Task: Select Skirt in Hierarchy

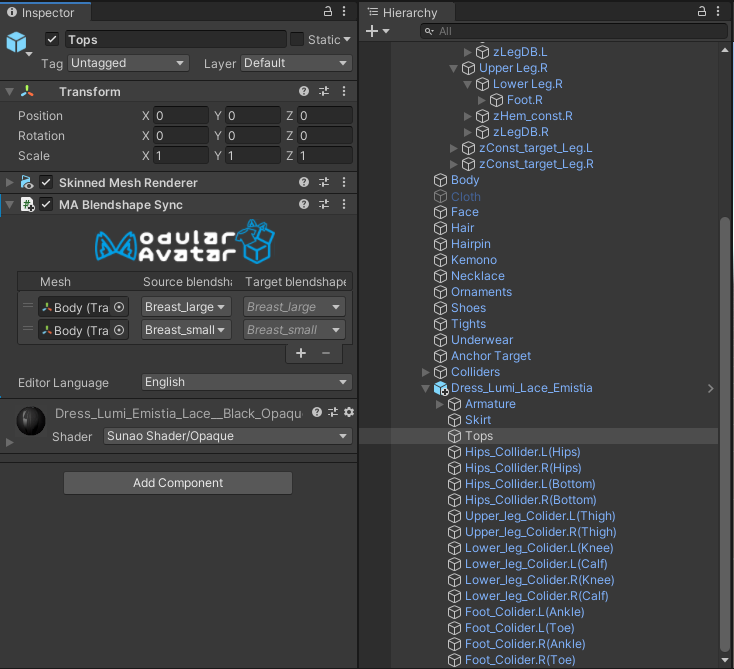Action: point(477,420)
